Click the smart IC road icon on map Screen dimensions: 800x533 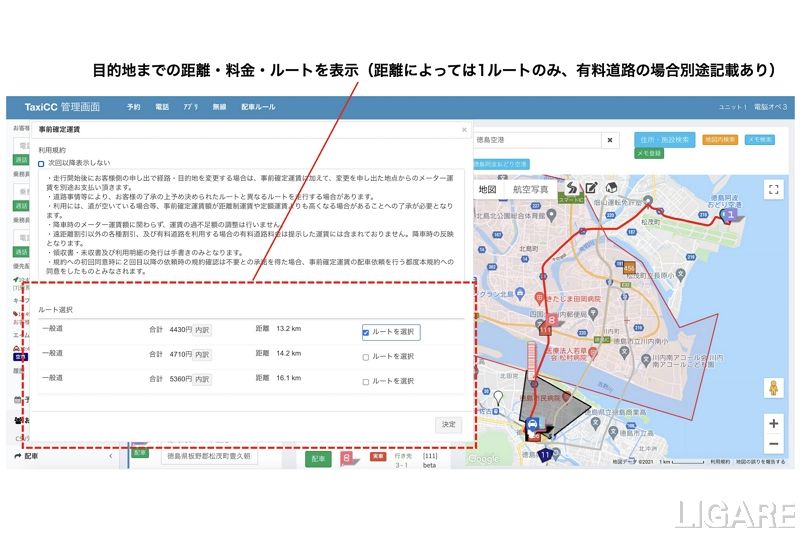click(x=571, y=188)
